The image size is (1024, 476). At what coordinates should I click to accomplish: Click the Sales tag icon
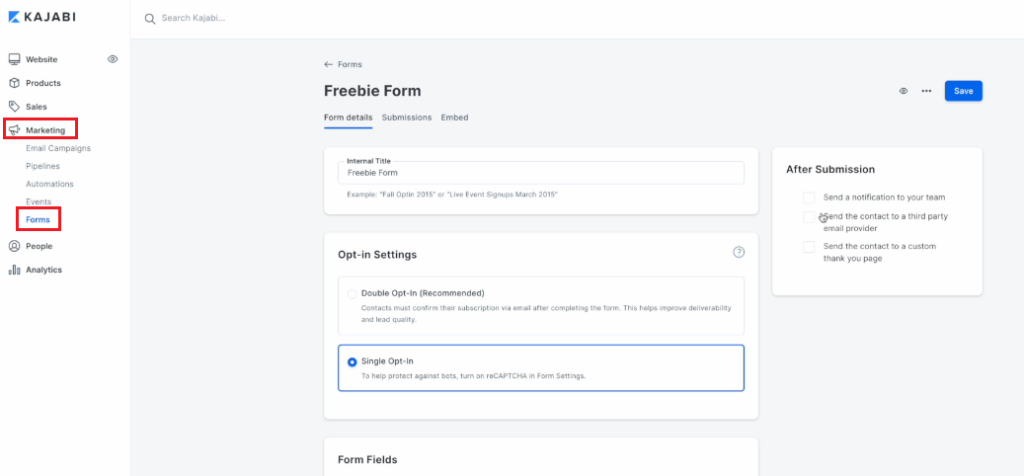pos(14,106)
